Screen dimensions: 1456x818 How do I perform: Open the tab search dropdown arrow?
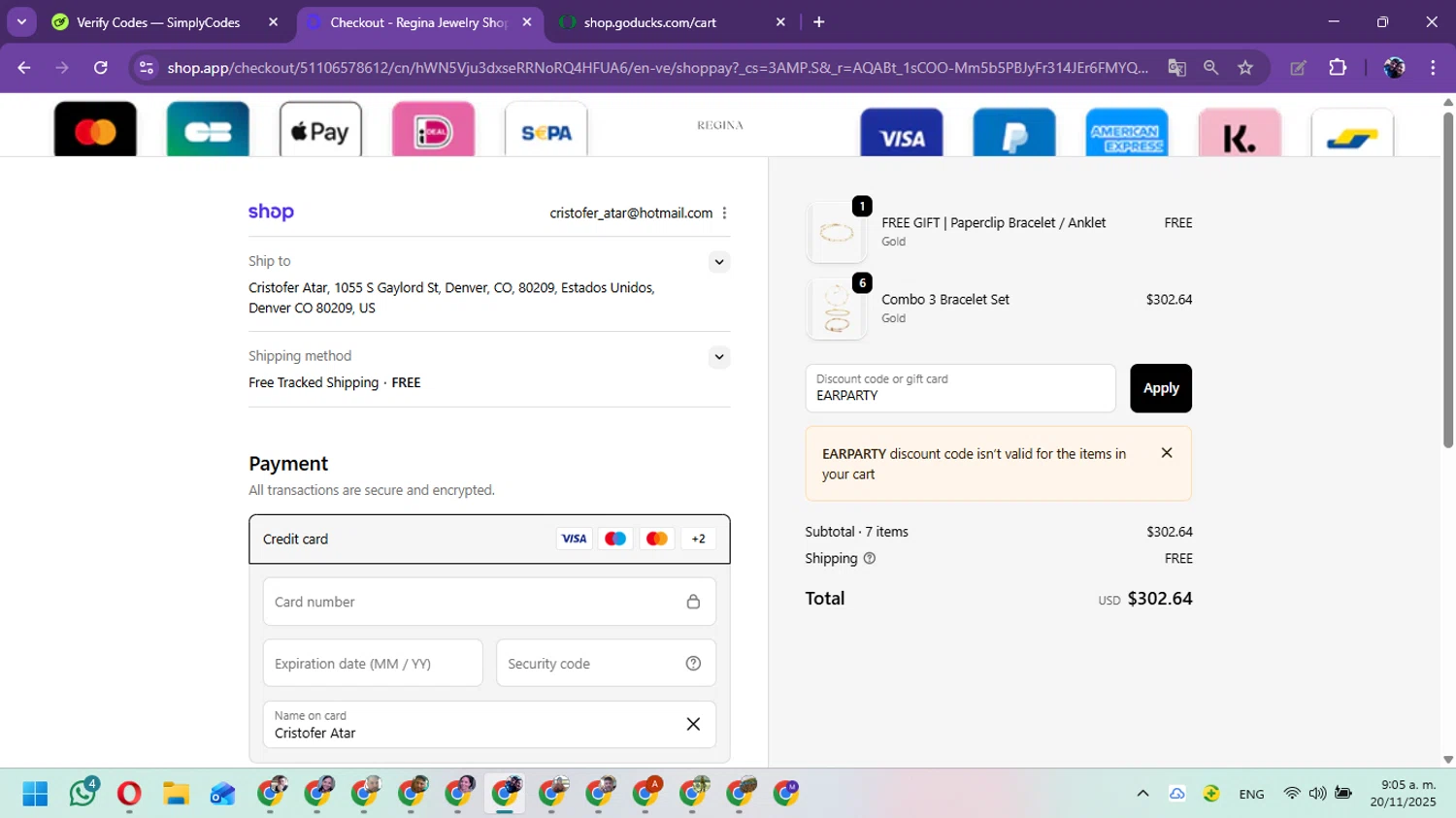coord(20,21)
